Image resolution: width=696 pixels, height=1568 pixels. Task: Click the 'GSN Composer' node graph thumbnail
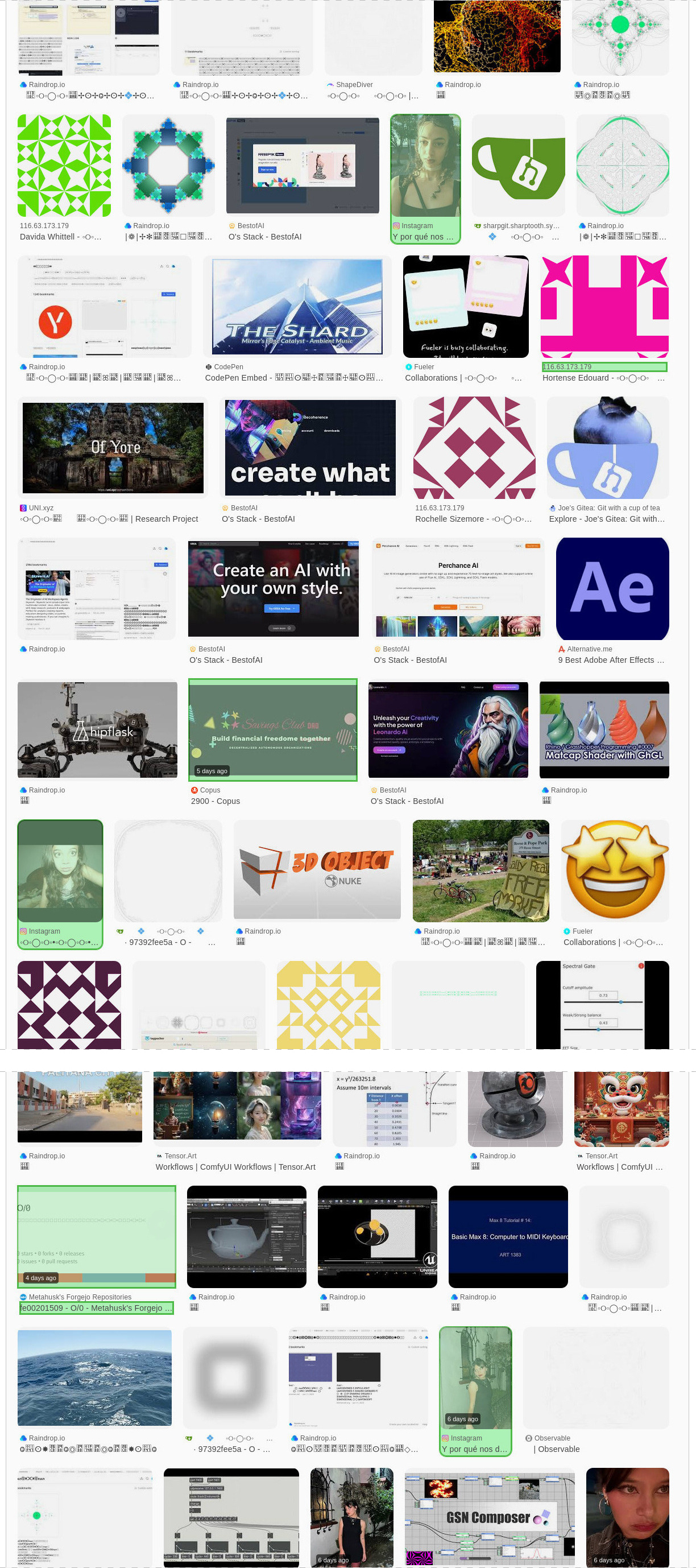click(489, 1517)
